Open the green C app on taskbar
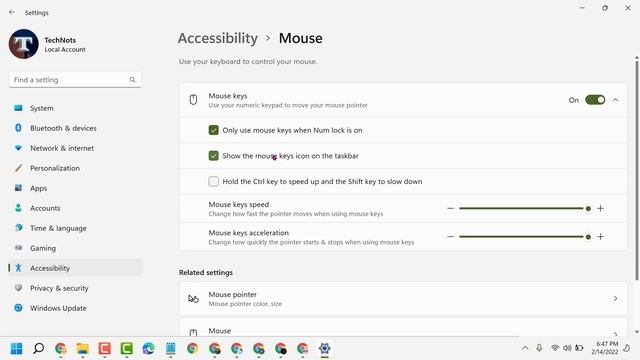The image size is (640, 360). click(127, 349)
